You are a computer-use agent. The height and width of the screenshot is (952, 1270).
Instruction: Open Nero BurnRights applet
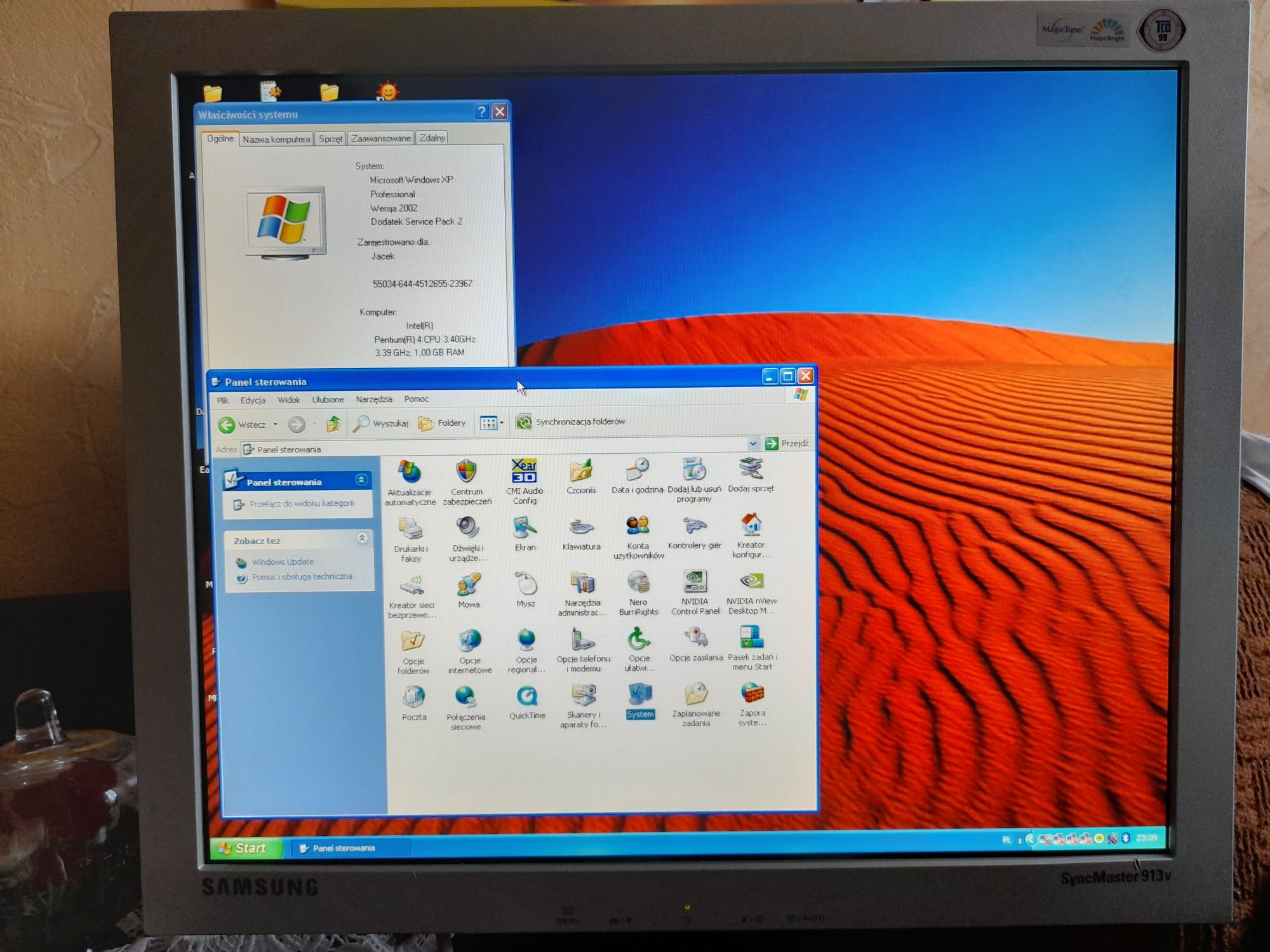coord(639,593)
